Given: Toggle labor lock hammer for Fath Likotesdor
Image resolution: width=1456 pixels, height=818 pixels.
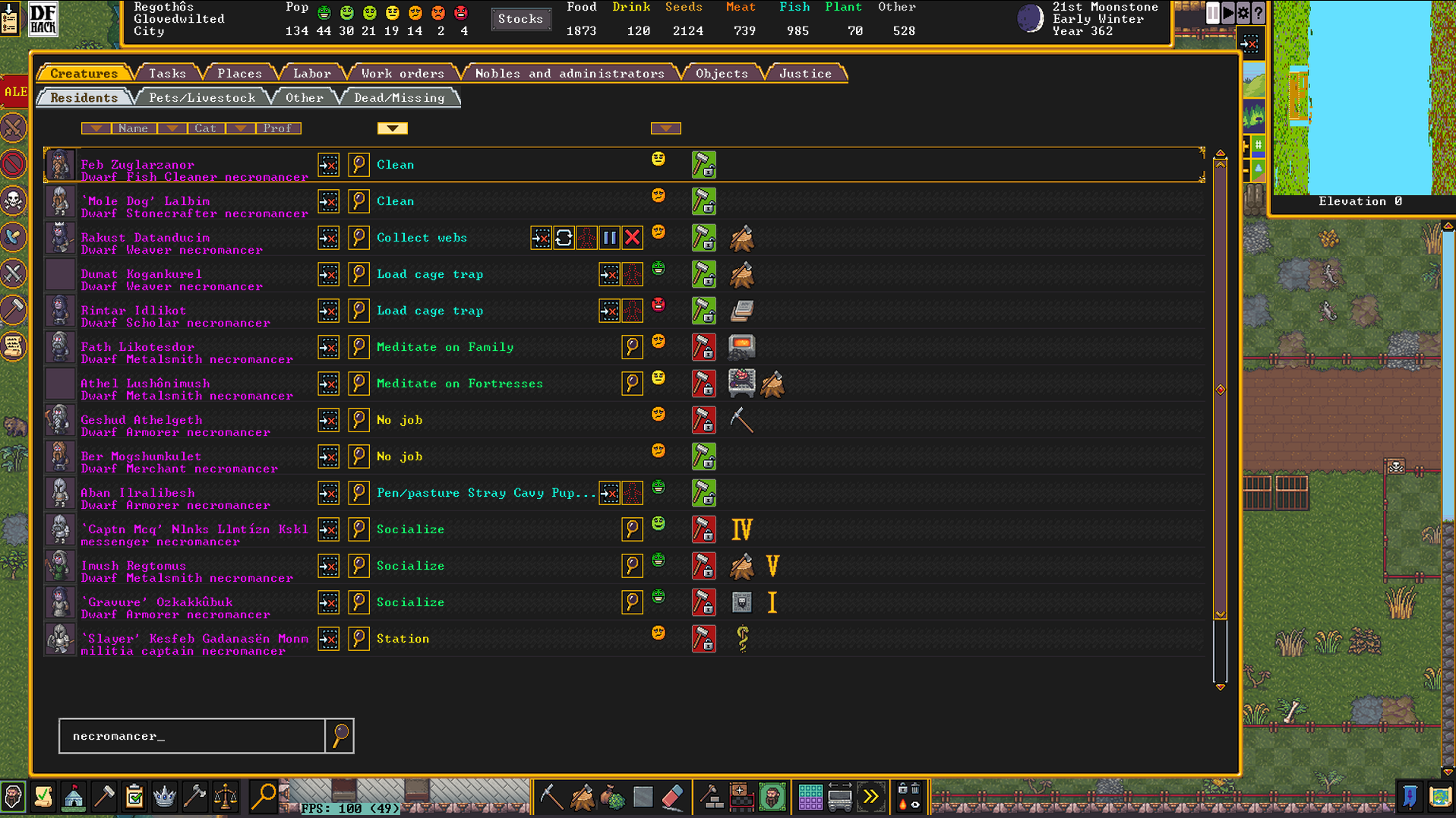Looking at the screenshot, I should 703,347.
